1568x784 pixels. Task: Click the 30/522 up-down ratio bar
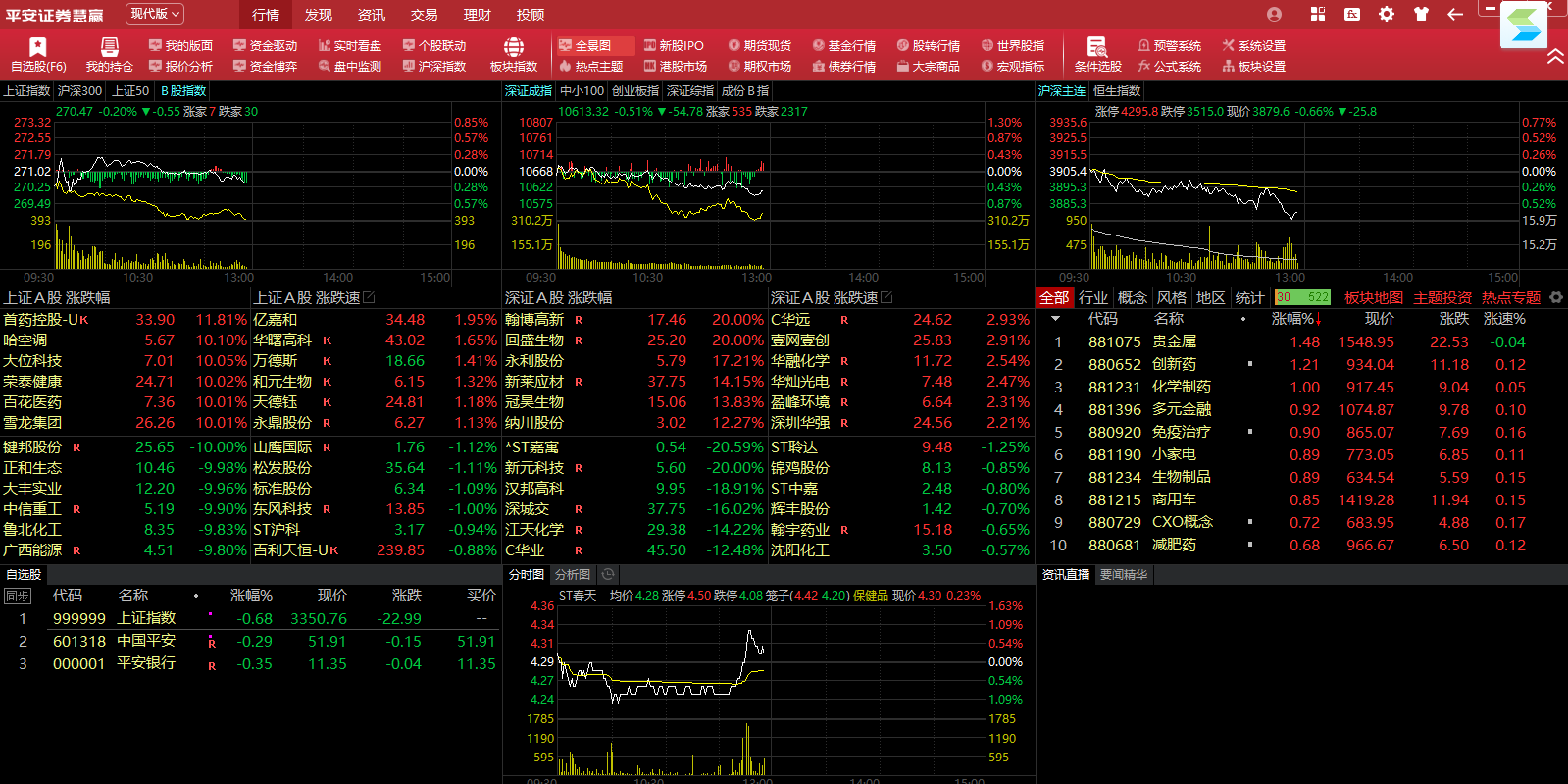coord(1301,297)
